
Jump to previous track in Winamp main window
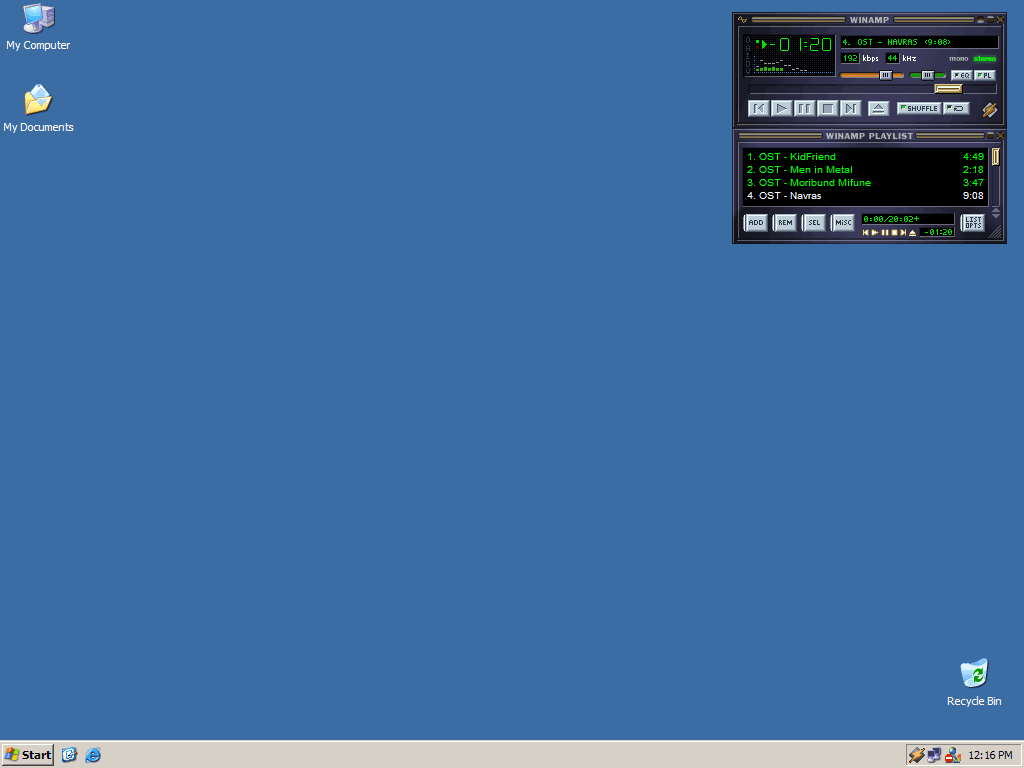(759, 108)
